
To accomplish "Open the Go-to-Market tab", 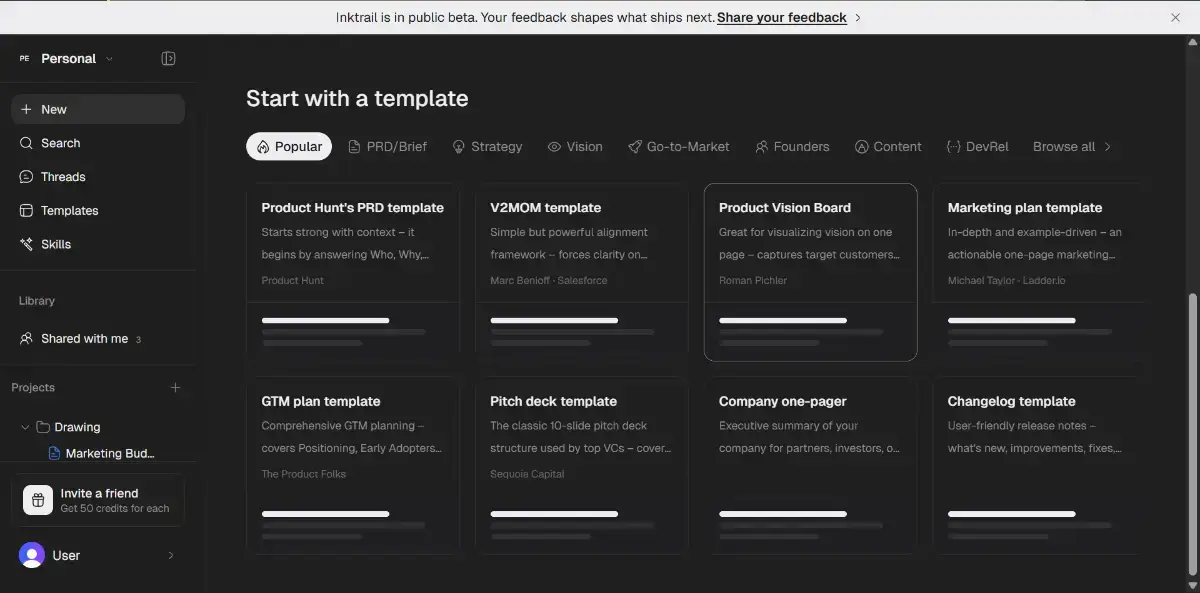I will coord(679,147).
